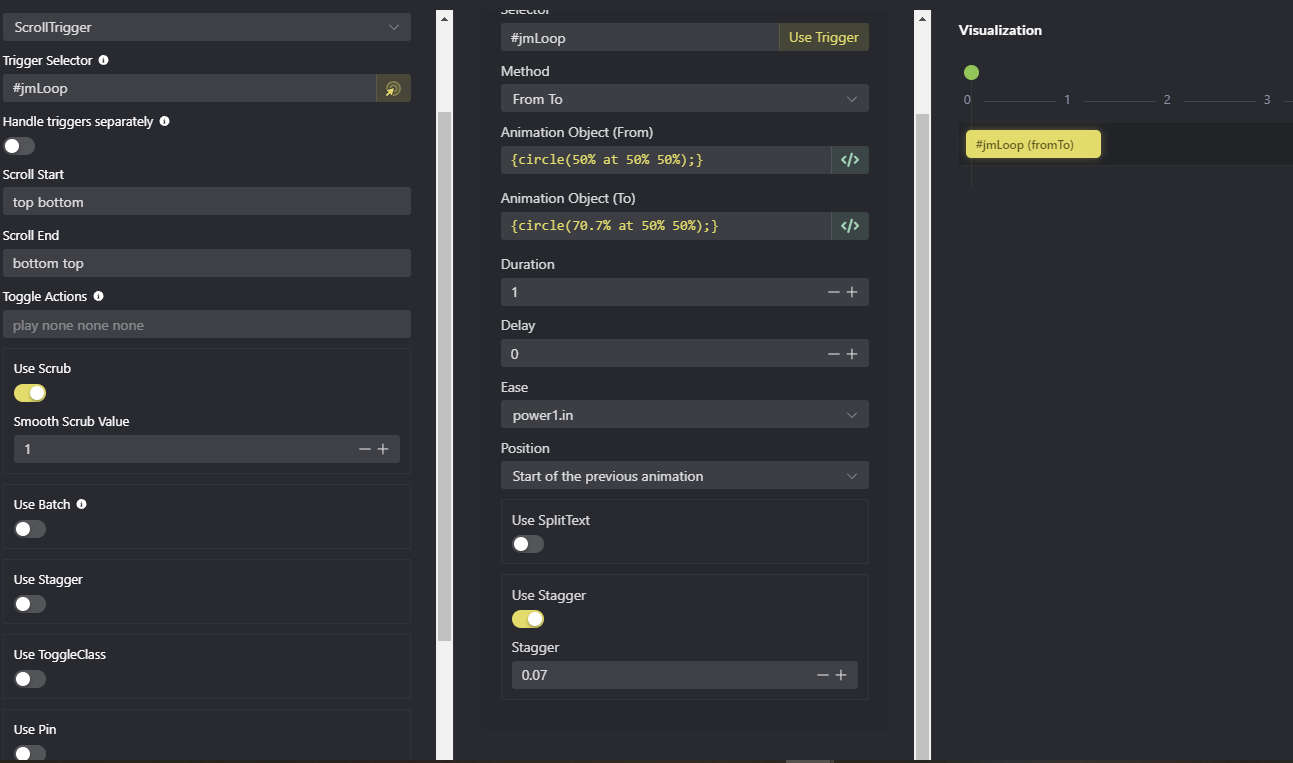Click the Use Batch info icon

(82, 504)
